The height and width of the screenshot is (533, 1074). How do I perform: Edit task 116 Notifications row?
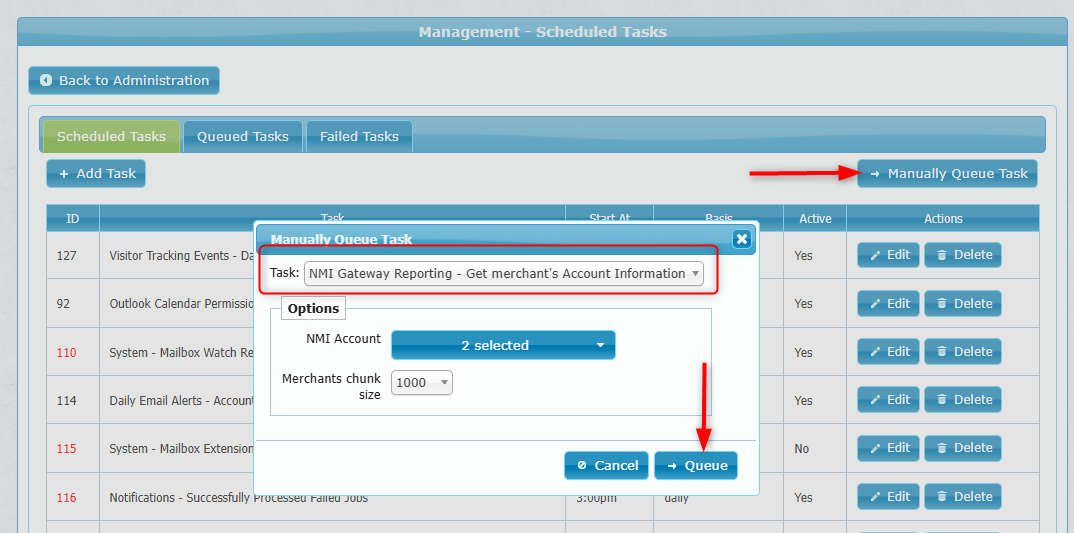coord(888,497)
